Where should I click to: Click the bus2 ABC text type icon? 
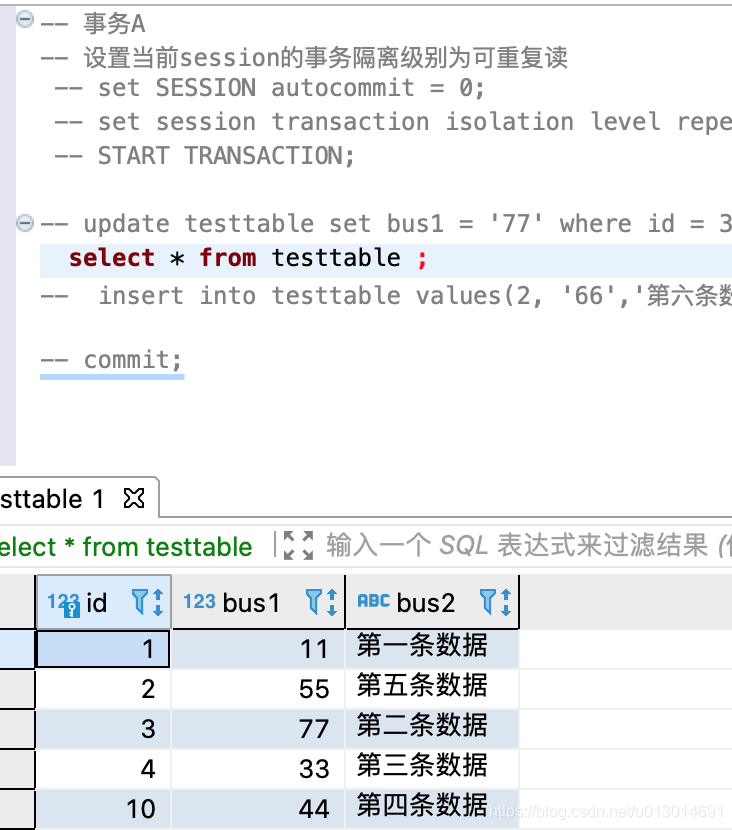(374, 601)
